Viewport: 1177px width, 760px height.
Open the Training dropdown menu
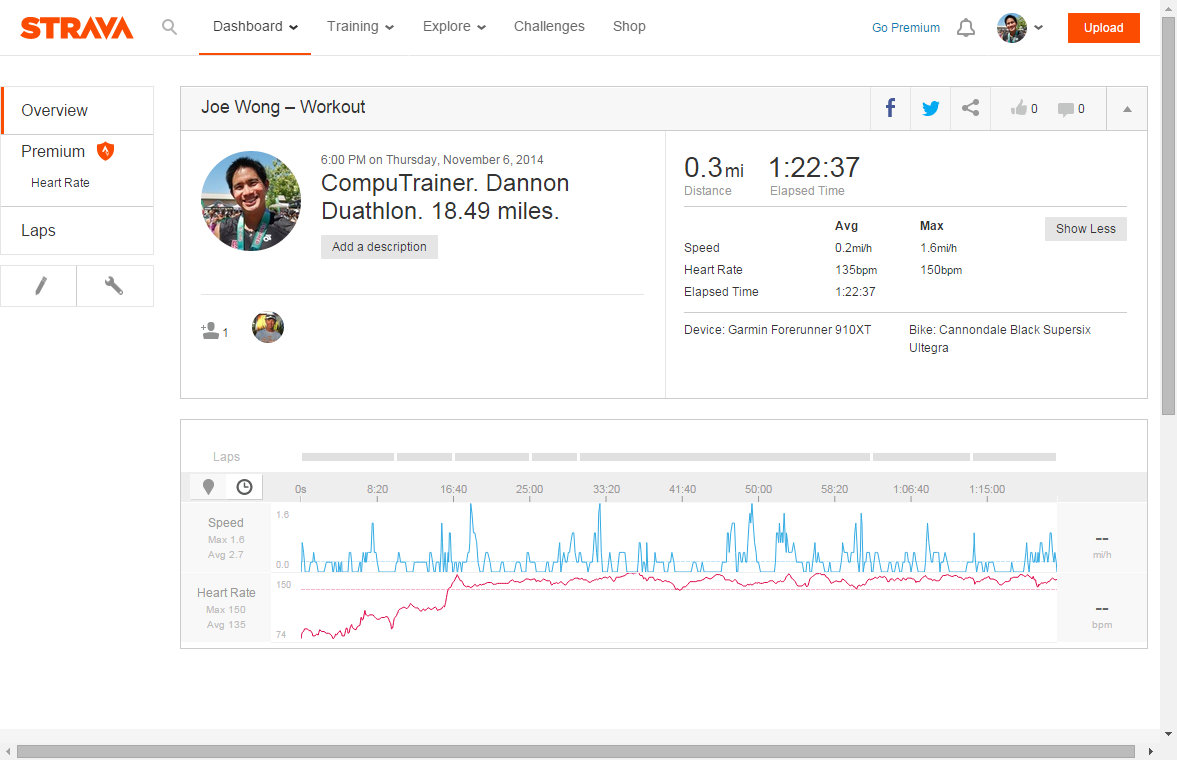360,27
